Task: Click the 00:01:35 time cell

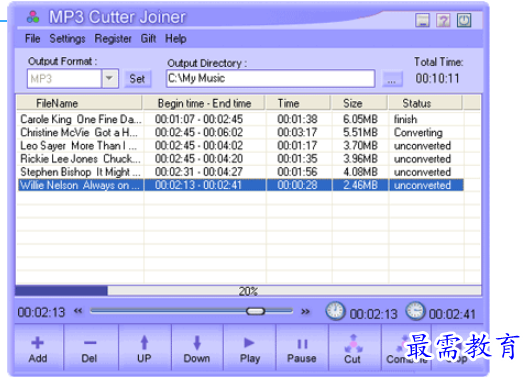Action: coord(297,159)
